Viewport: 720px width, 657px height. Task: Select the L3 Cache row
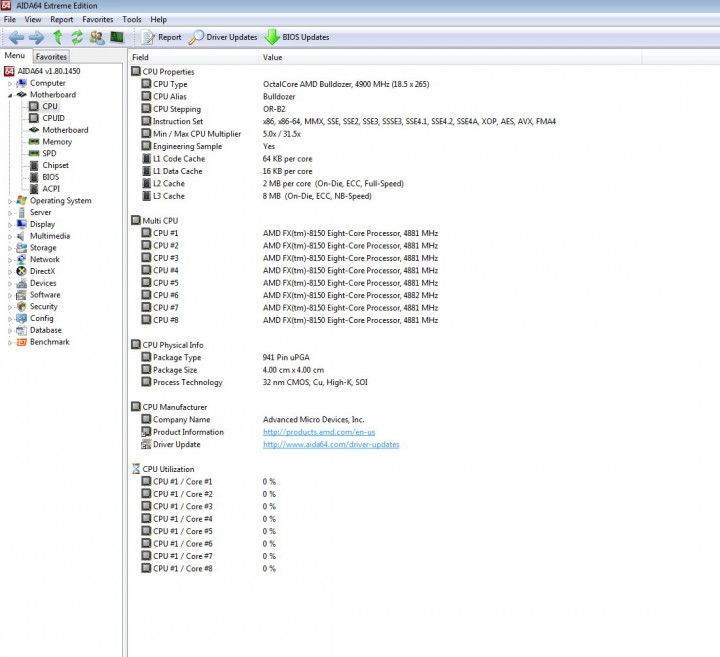pos(256,196)
